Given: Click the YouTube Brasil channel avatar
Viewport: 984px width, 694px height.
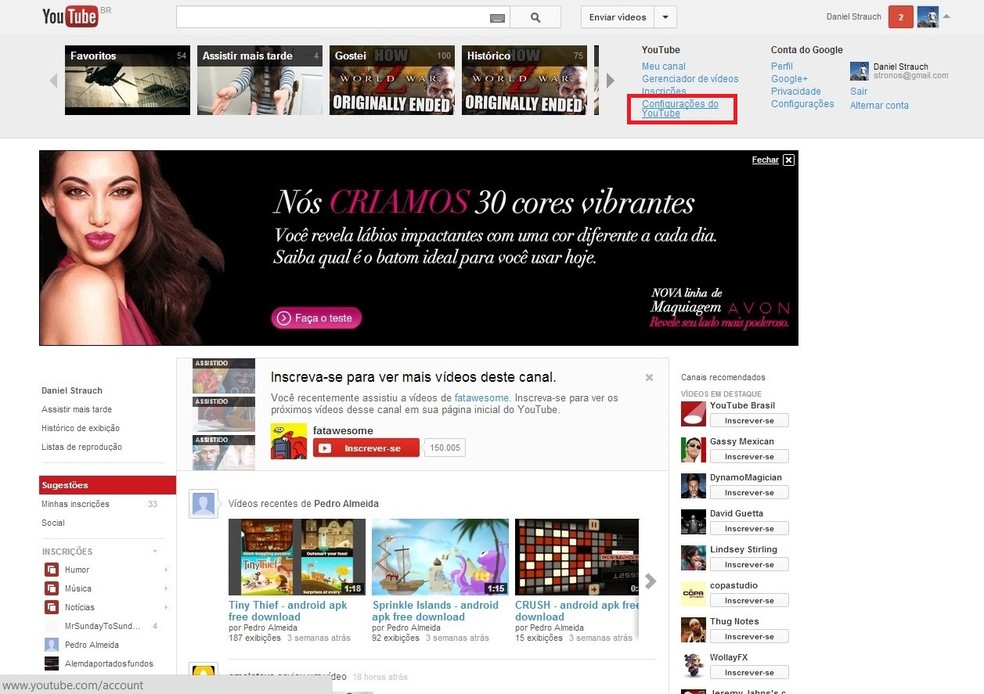Looking at the screenshot, I should click(x=692, y=412).
